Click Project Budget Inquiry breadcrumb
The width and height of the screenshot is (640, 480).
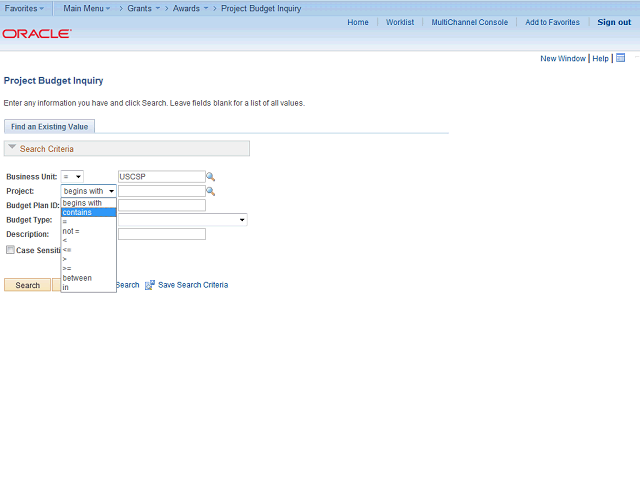(261, 8)
